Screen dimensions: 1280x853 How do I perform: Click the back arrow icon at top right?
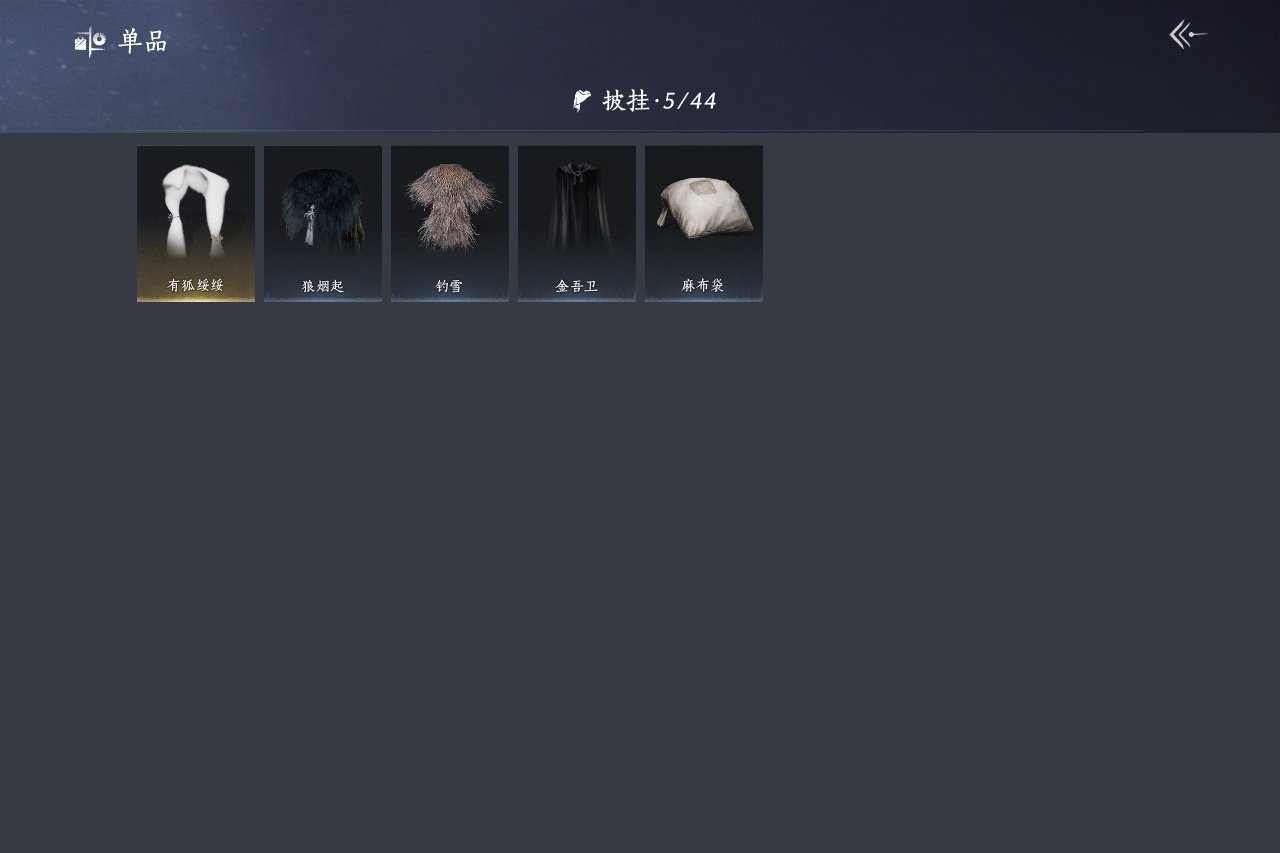pos(1188,35)
